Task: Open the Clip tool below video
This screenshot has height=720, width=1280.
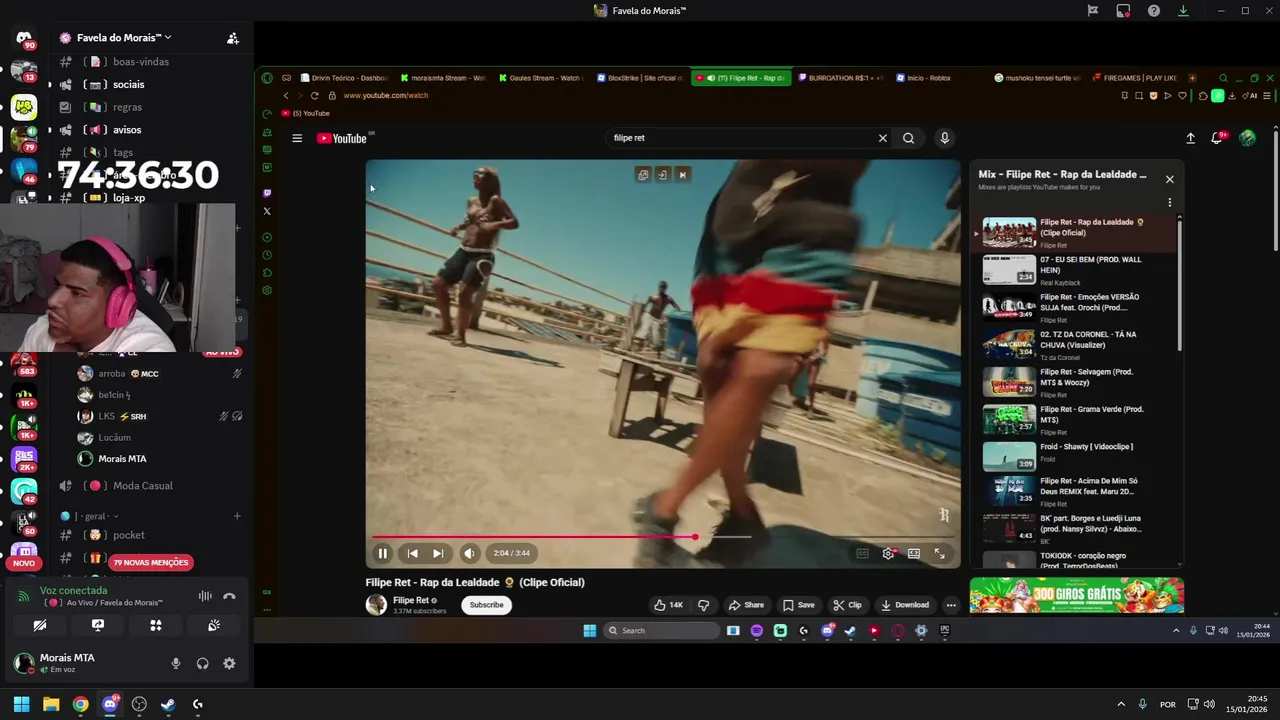Action: pos(847,605)
